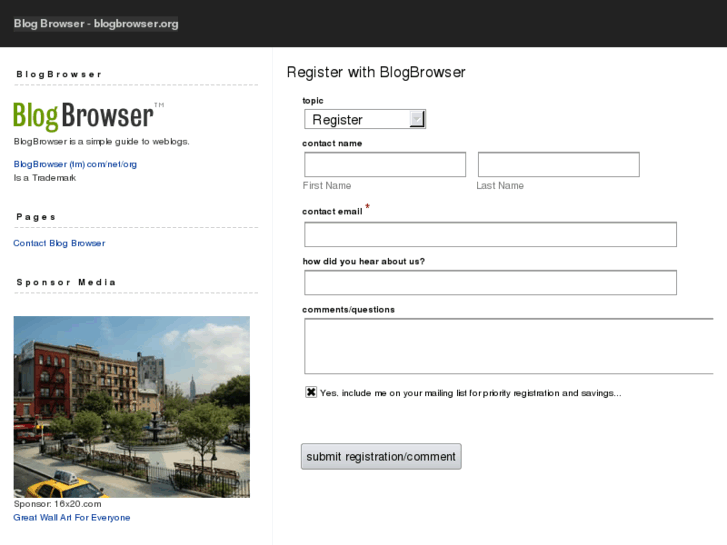Click the submit registration/comment button
Screen dimensions: 727x545
(x=381, y=456)
